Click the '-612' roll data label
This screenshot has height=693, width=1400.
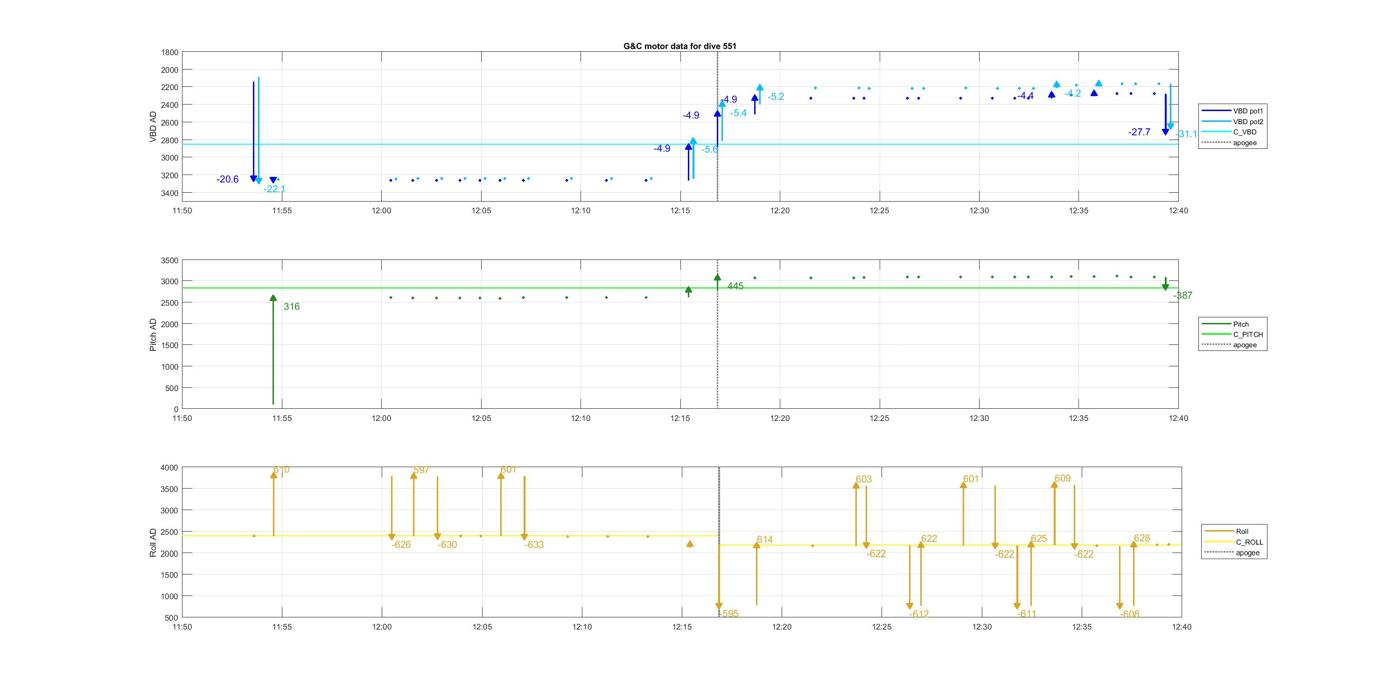pos(920,614)
